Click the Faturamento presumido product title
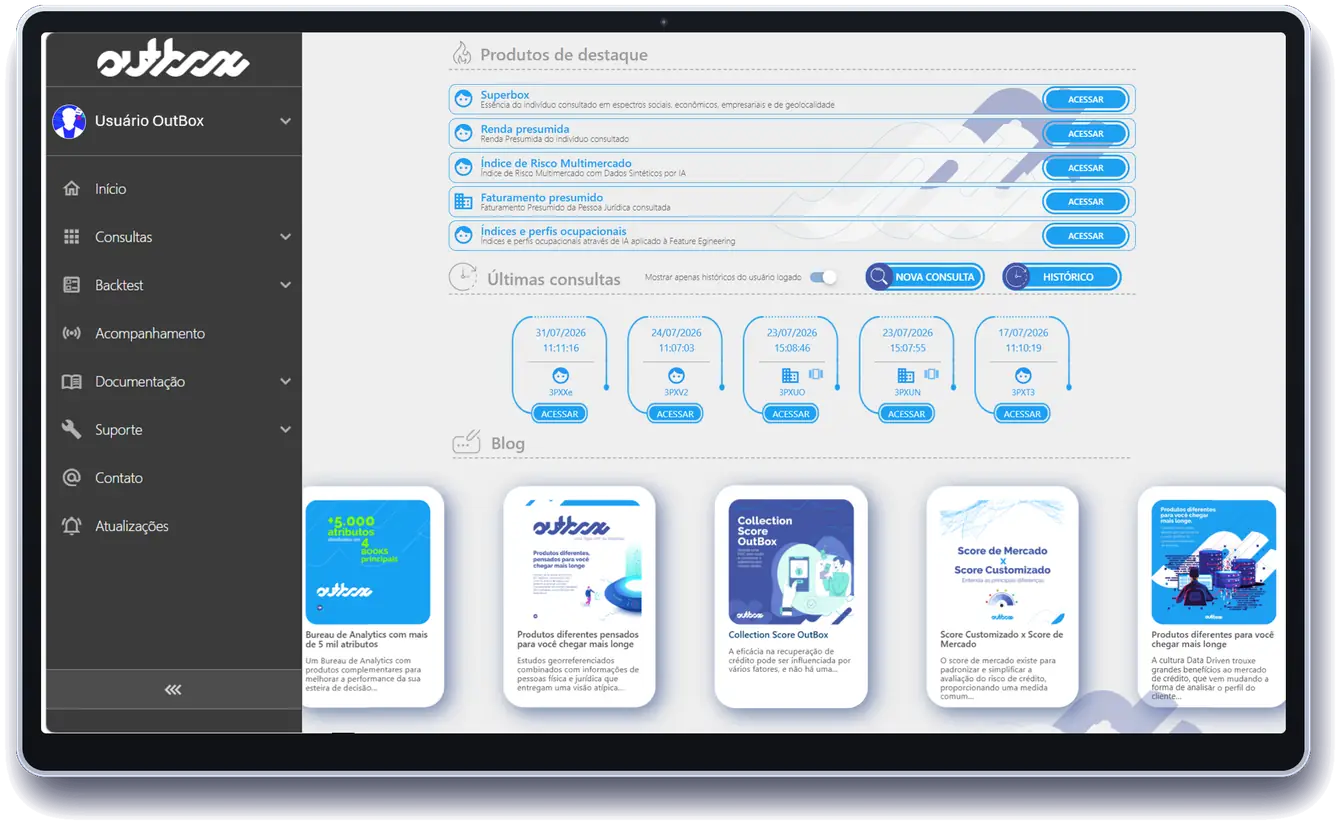 point(542,197)
